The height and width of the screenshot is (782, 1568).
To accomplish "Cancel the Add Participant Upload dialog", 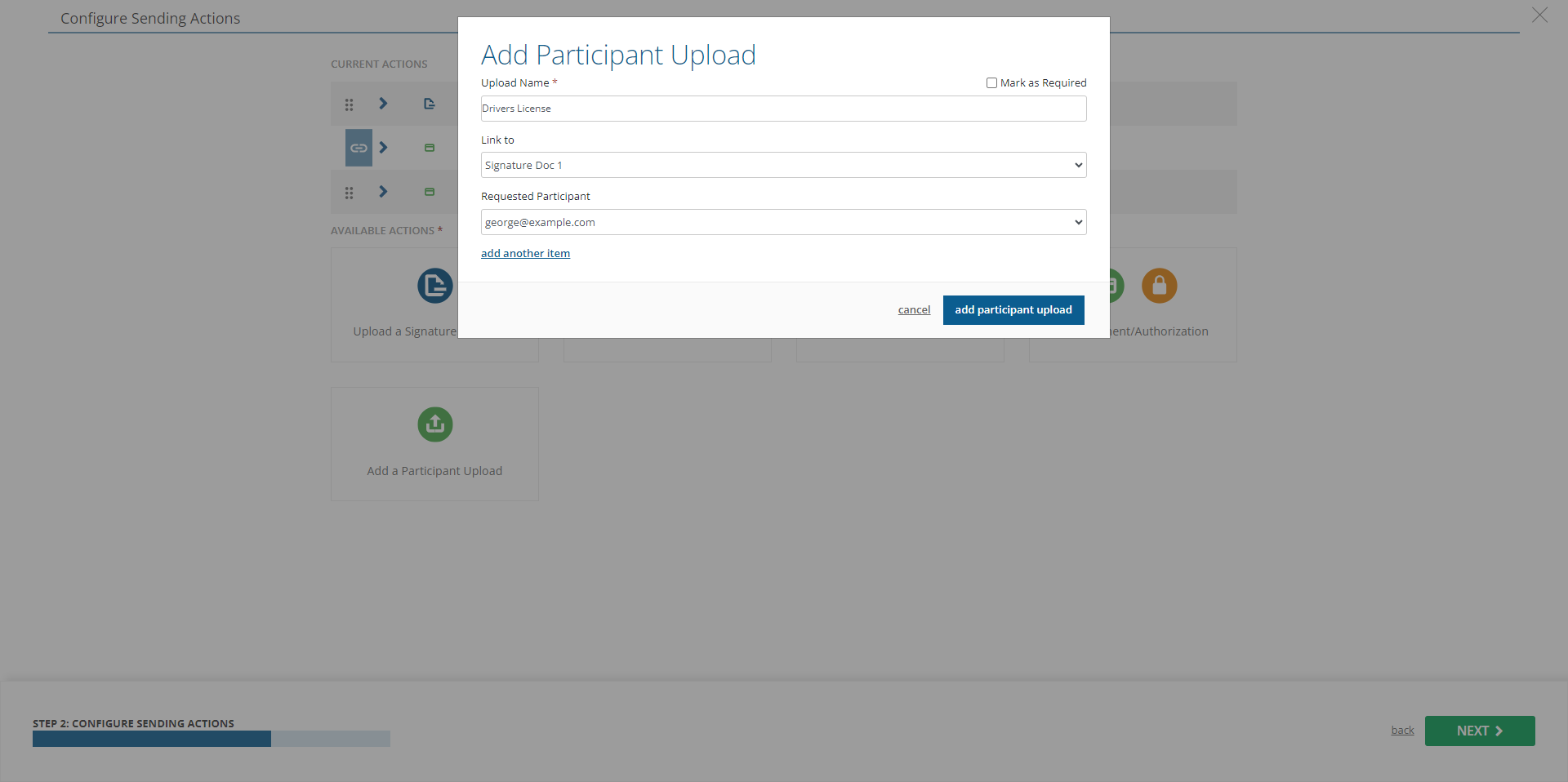I will pos(914,310).
